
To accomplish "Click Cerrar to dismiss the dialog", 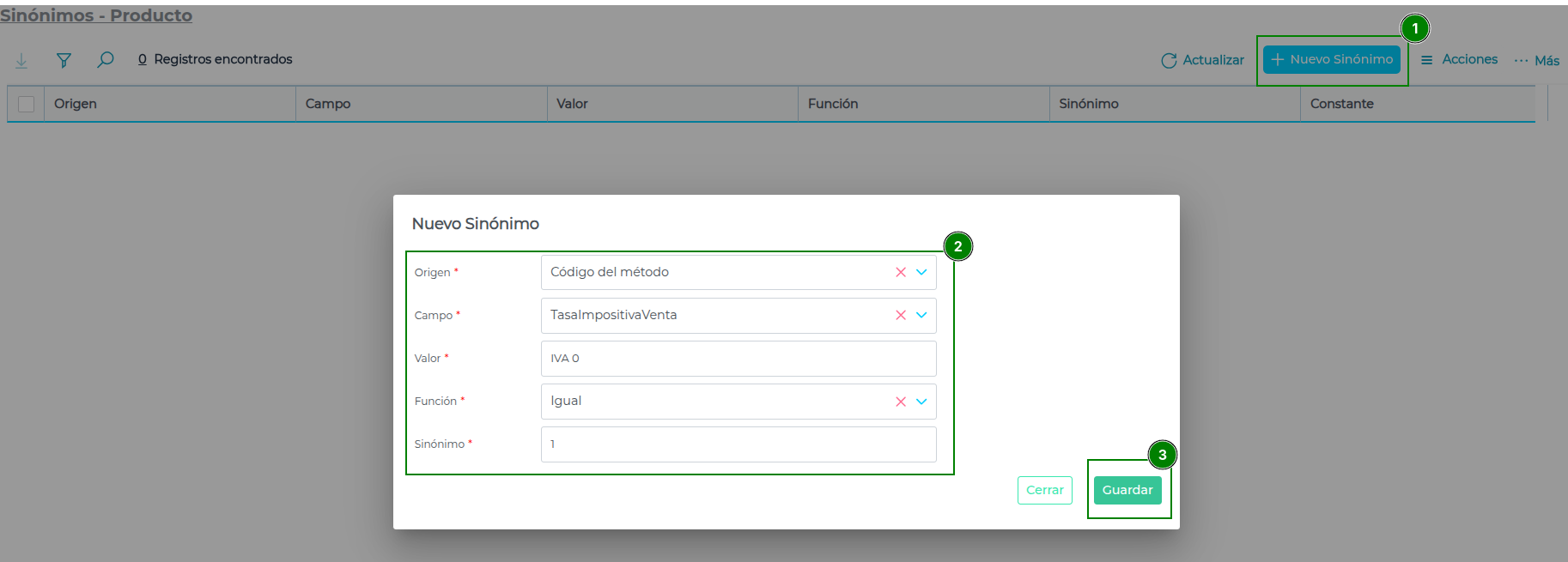I will [x=1044, y=490].
